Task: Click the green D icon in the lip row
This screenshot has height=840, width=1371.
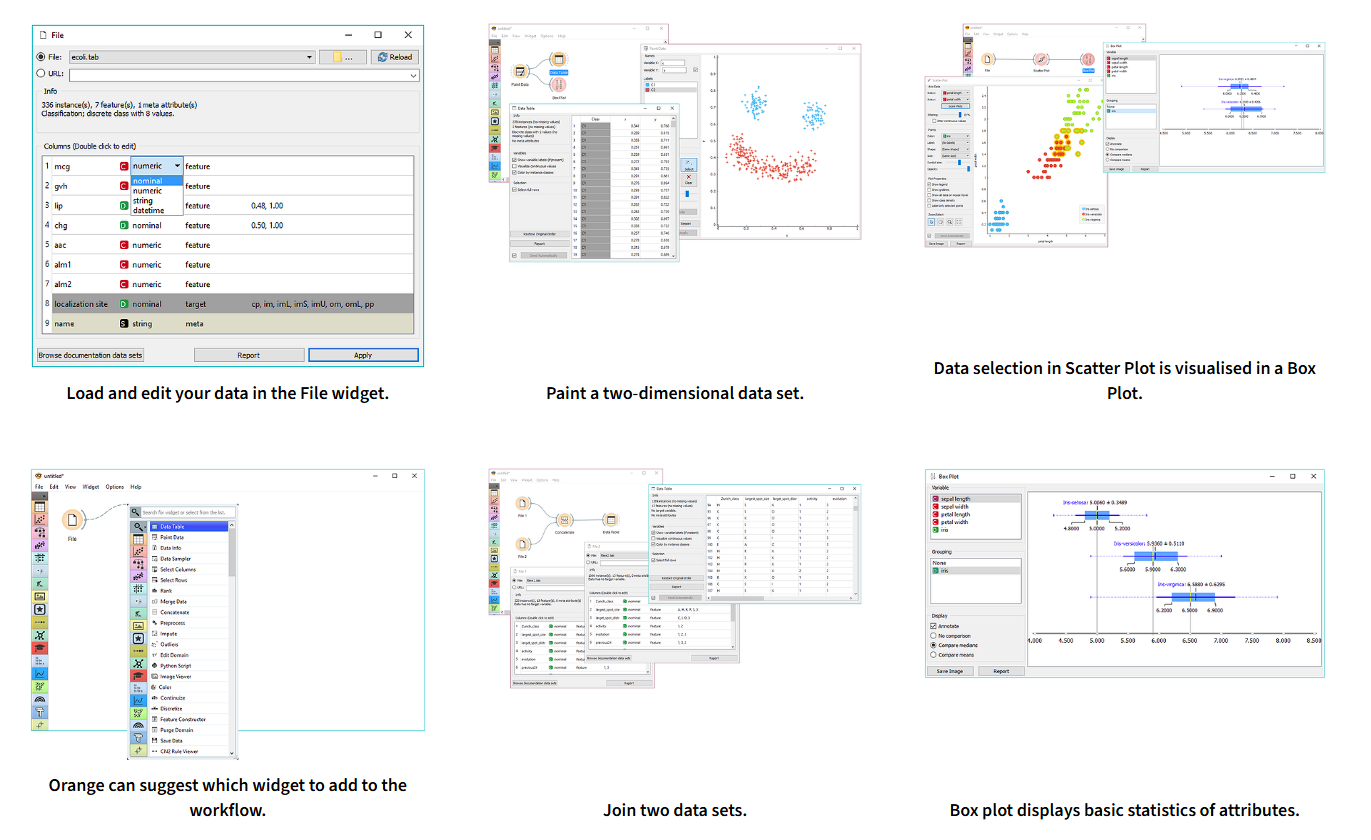Action: [124, 206]
